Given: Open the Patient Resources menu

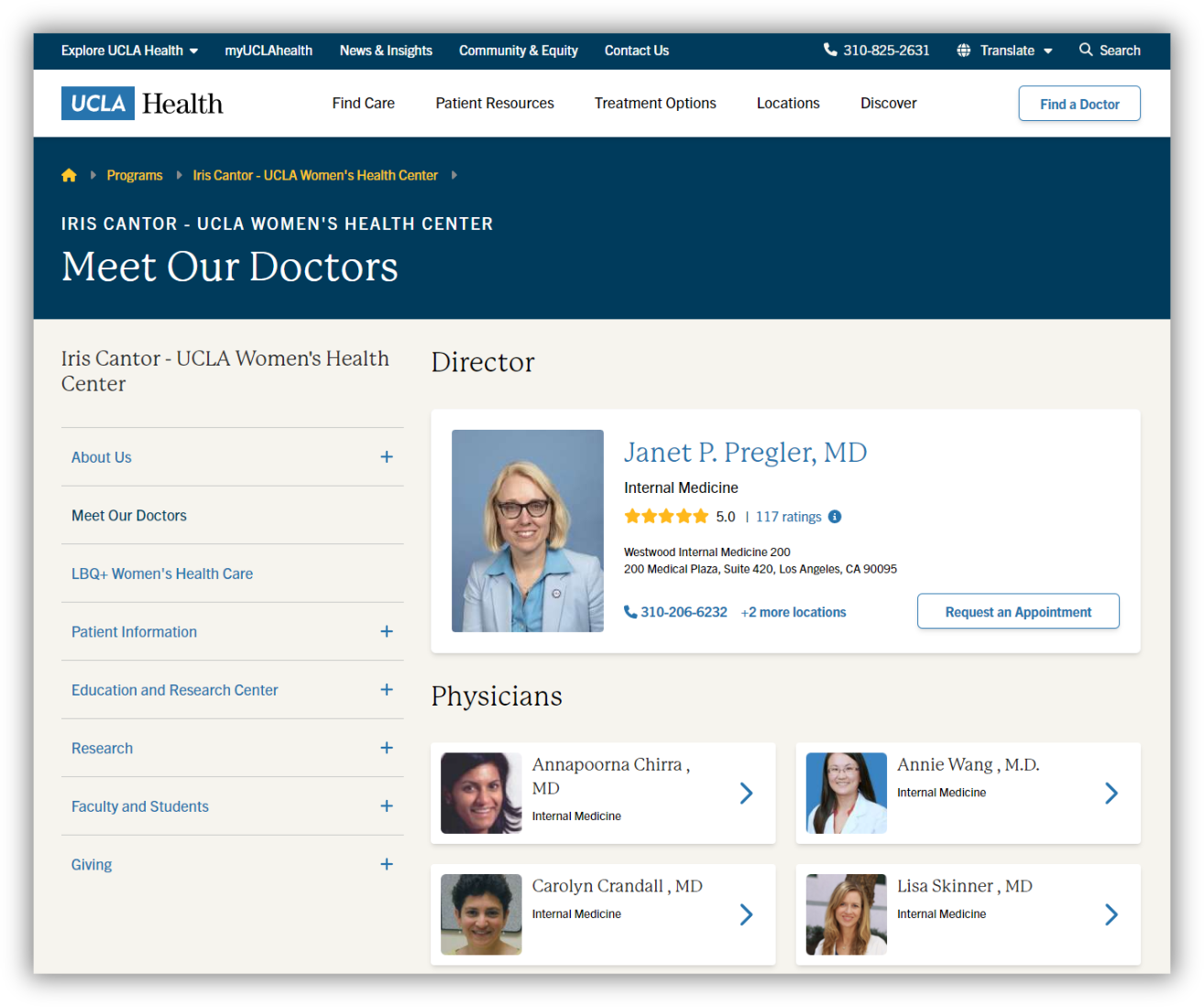Looking at the screenshot, I should pos(495,104).
